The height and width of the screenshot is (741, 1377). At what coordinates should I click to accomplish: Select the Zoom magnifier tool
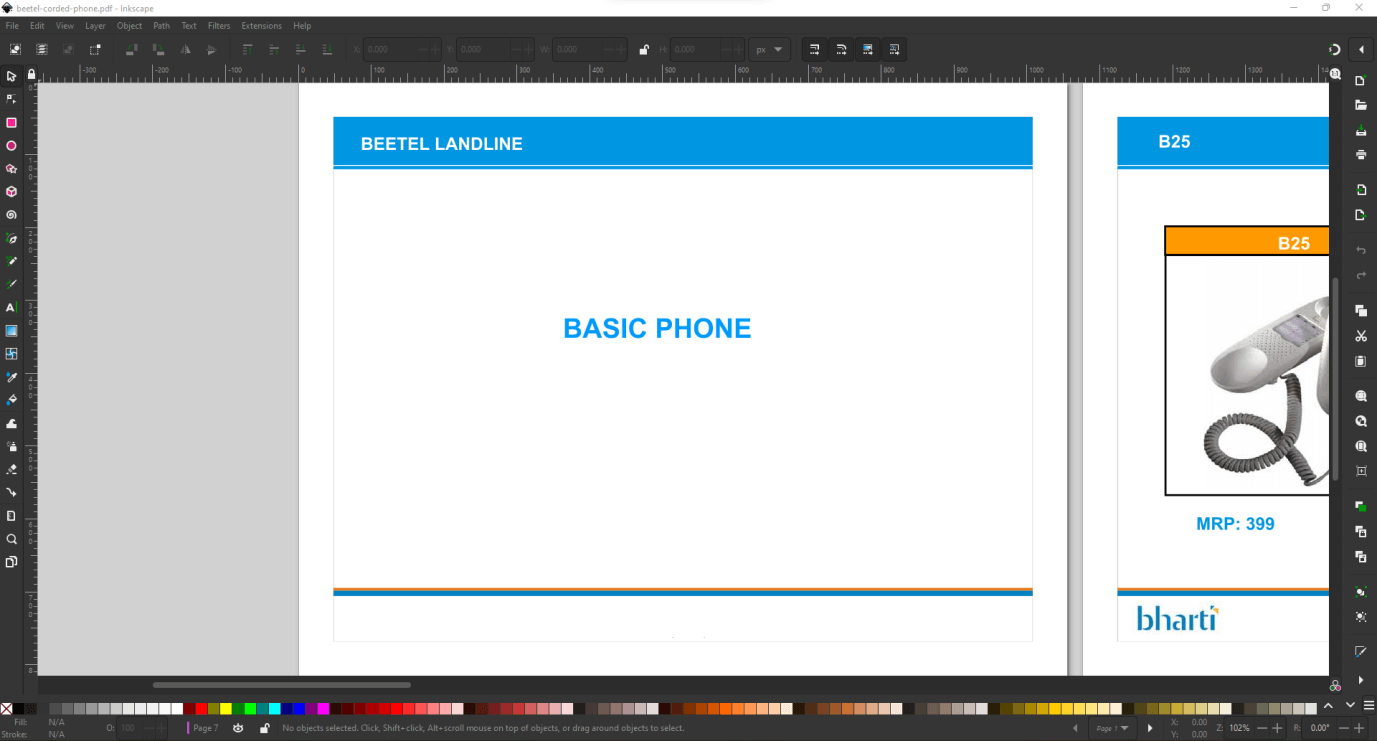pyautogui.click(x=11, y=539)
